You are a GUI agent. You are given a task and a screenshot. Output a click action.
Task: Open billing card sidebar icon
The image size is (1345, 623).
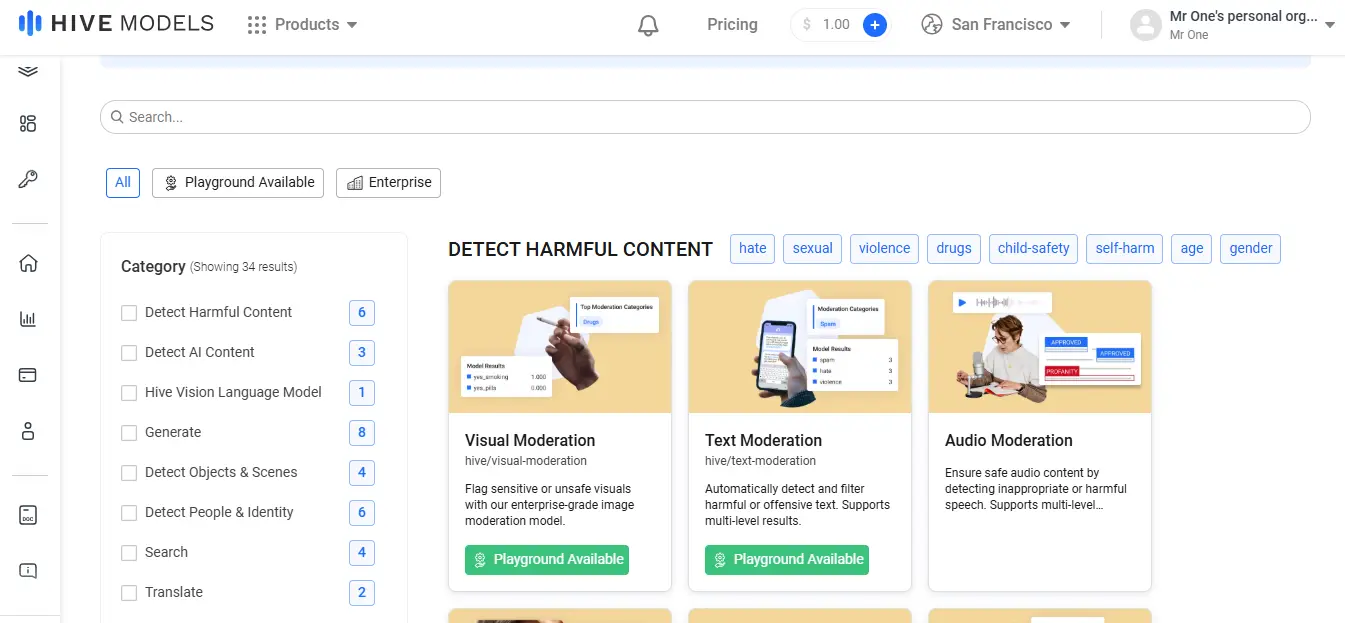pos(28,375)
